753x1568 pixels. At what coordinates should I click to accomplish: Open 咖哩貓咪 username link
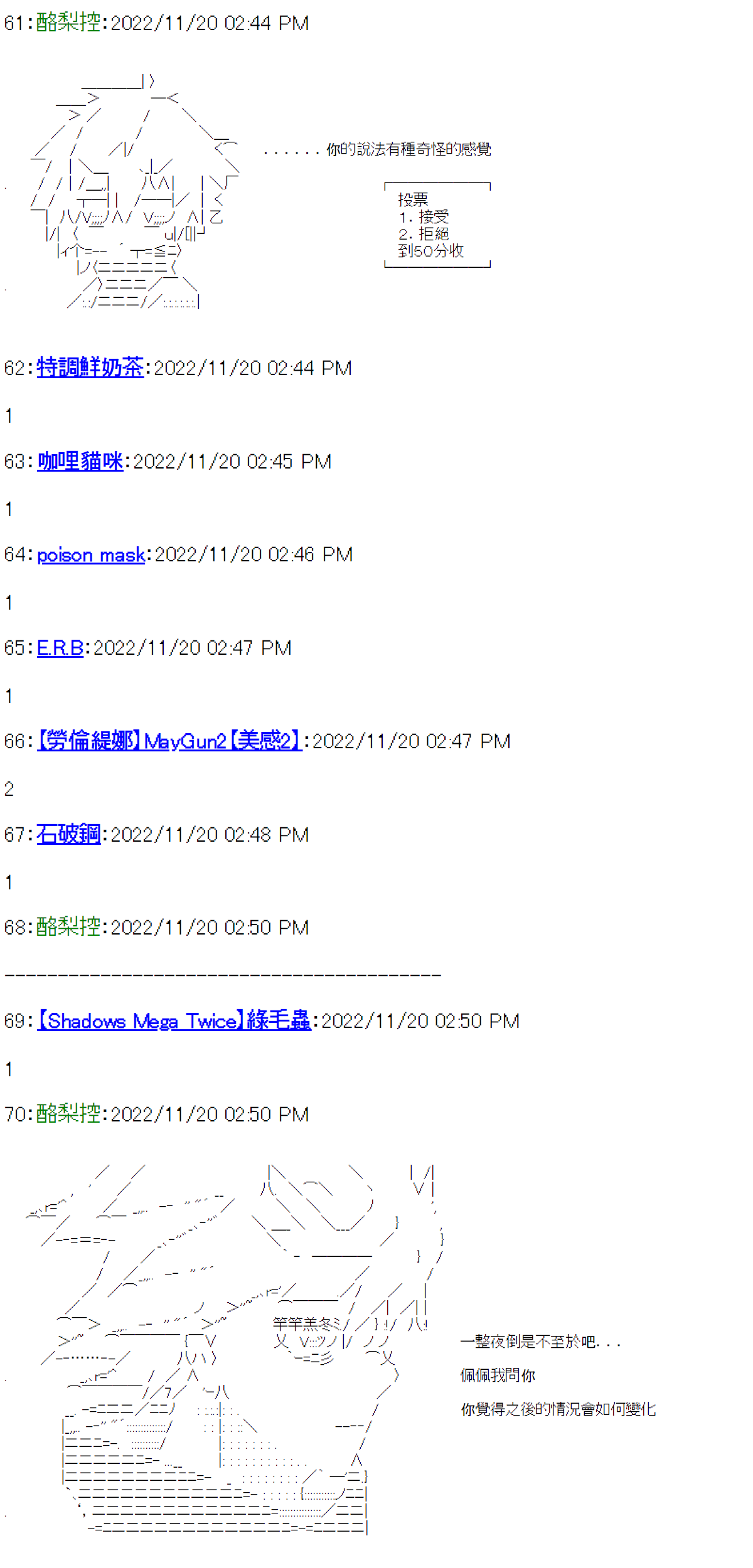[x=80, y=461]
